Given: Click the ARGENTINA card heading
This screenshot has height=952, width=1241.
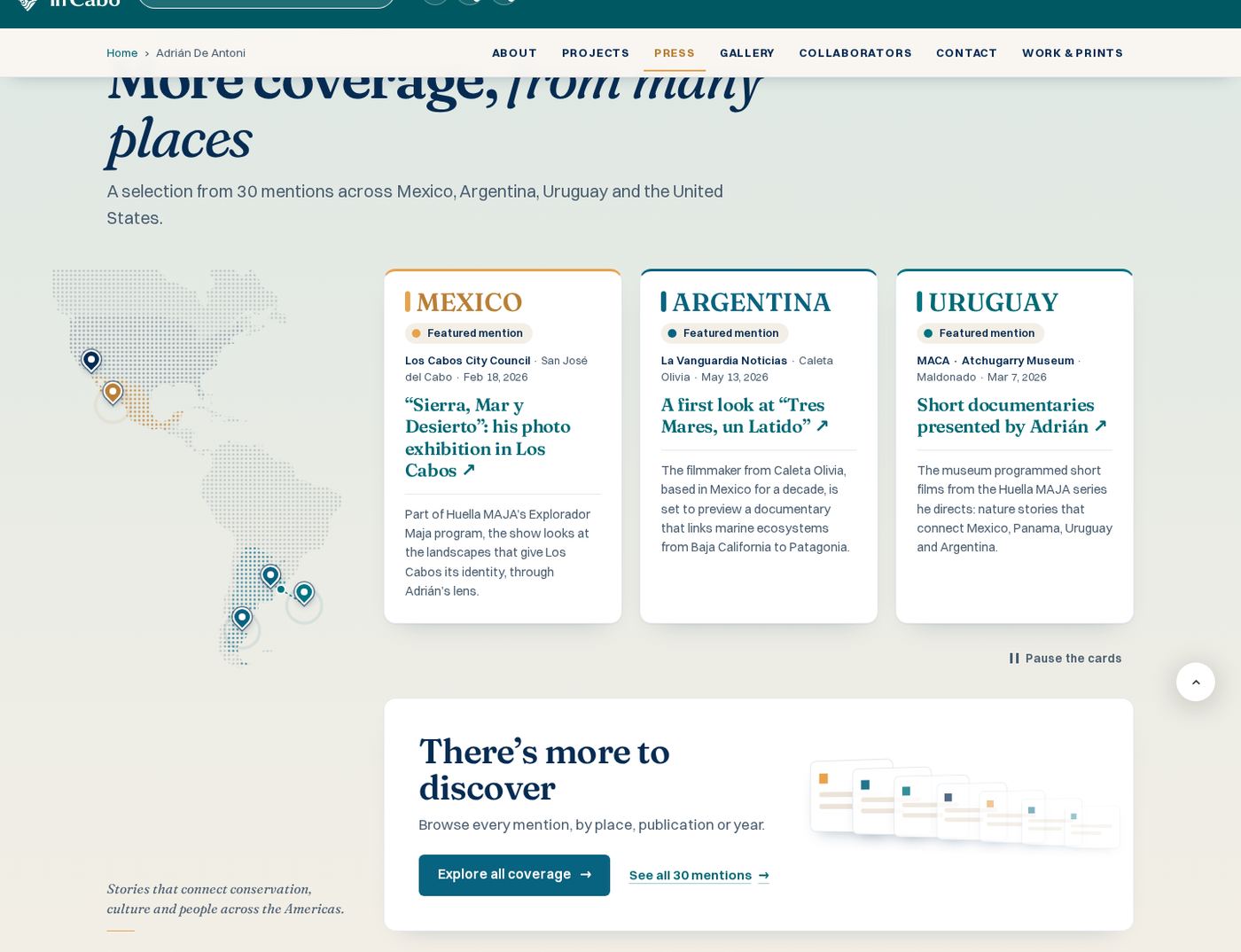Looking at the screenshot, I should point(752,302).
